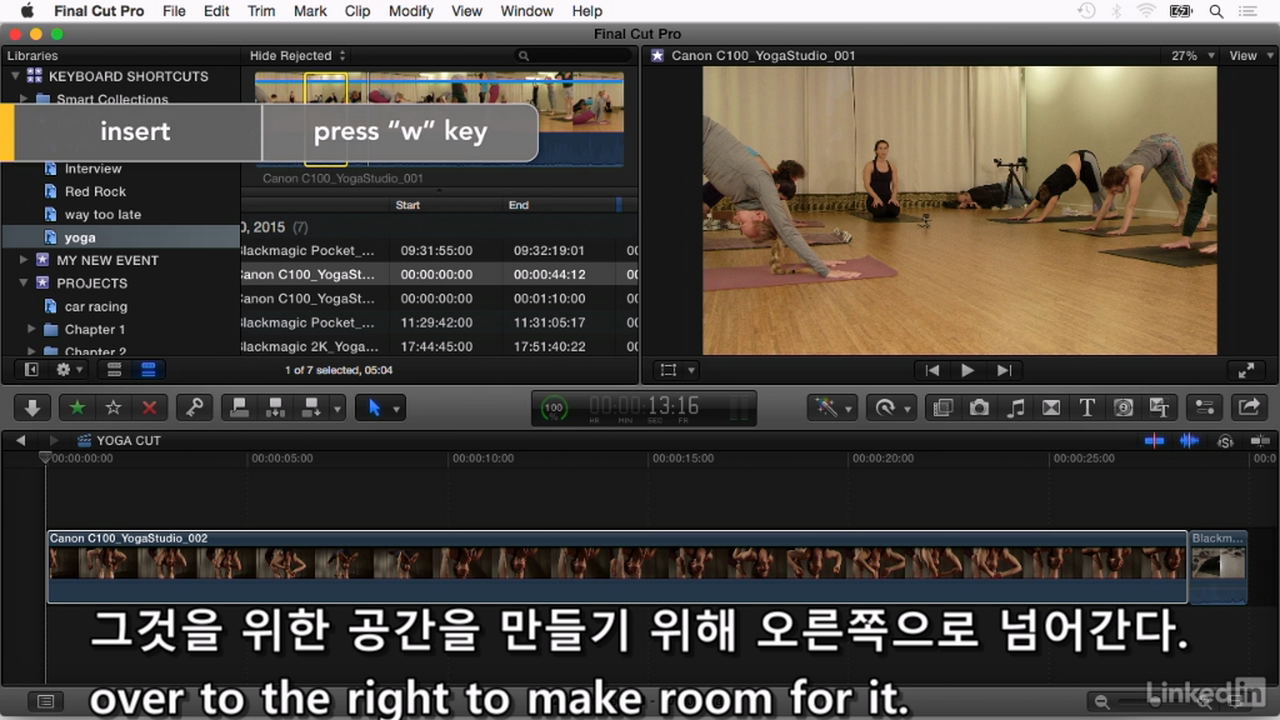The image size is (1280, 720).
Task: Select the Interview keyword collection
Action: coord(93,169)
